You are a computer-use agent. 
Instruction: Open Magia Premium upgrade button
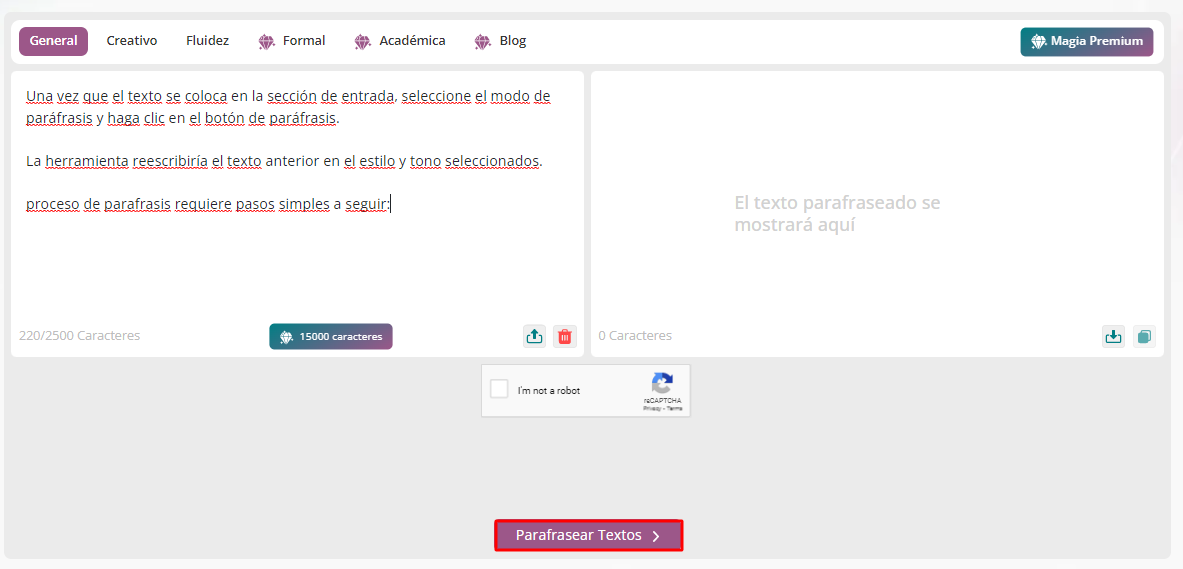pos(1086,42)
